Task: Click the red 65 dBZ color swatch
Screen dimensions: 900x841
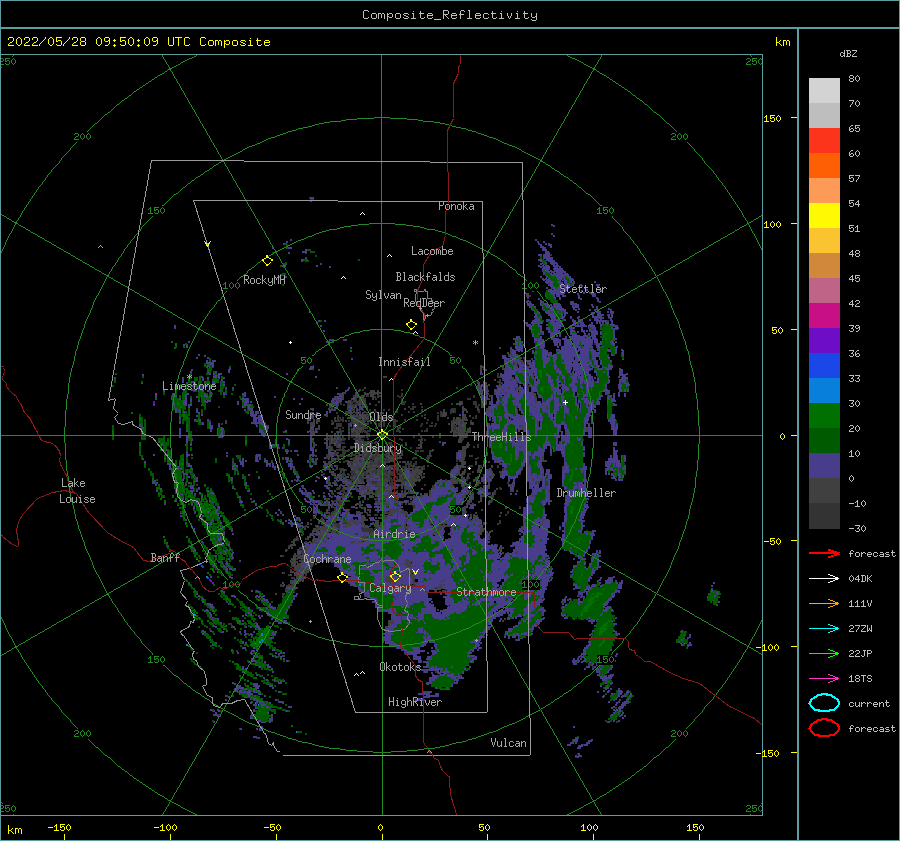Action: [x=824, y=141]
